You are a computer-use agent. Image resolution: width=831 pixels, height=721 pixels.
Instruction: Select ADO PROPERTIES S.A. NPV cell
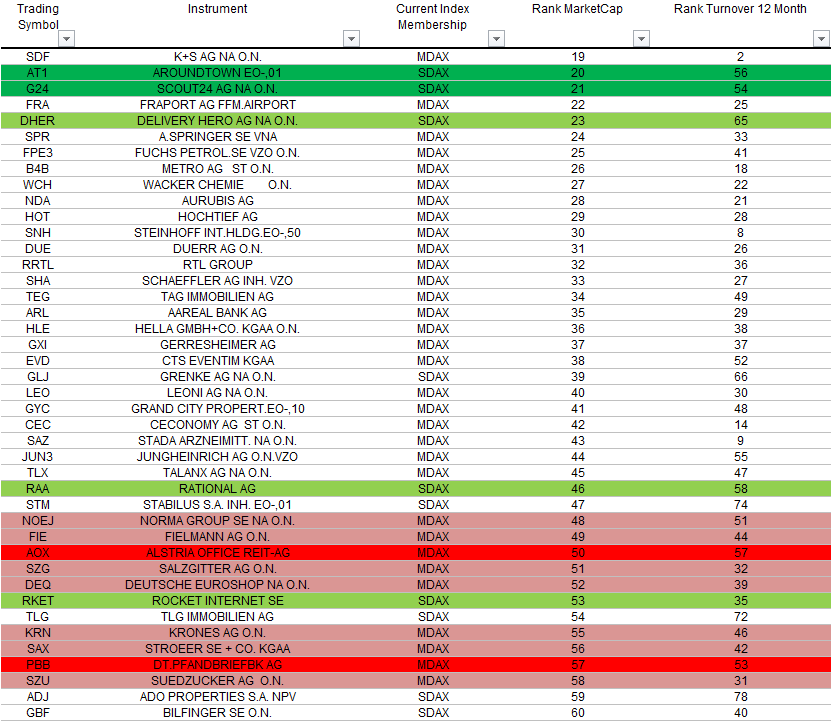pyautogui.click(x=217, y=697)
